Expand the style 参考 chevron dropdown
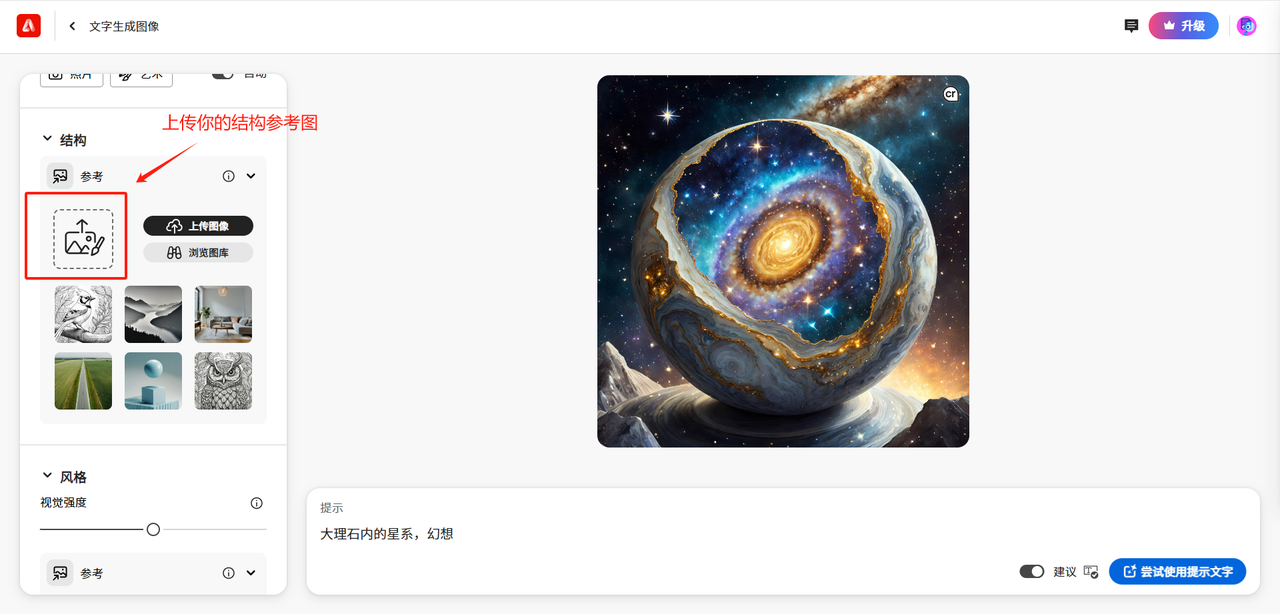Image resolution: width=1280 pixels, height=614 pixels. pos(251,573)
